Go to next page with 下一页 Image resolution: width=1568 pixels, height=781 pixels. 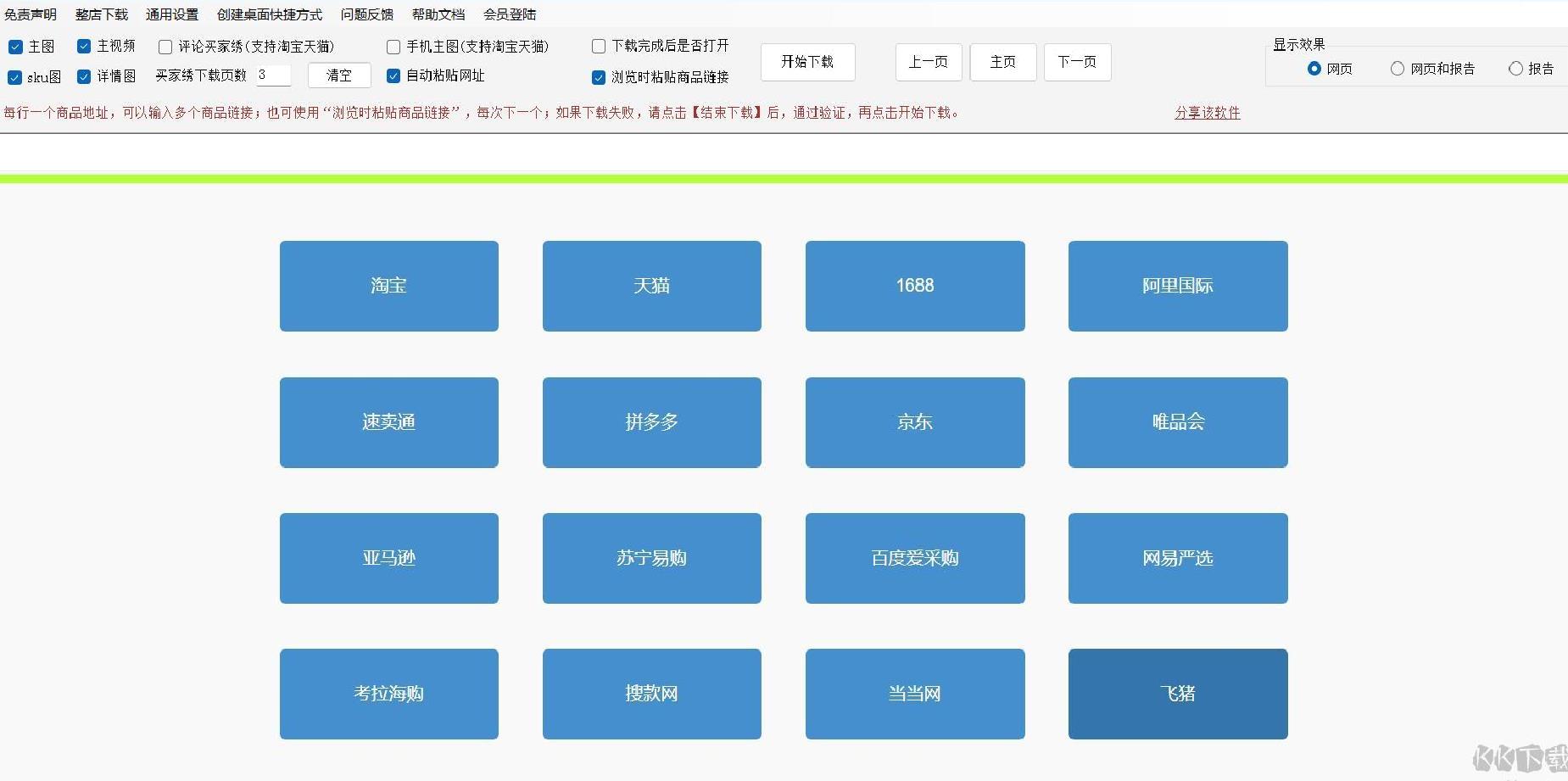(1078, 62)
